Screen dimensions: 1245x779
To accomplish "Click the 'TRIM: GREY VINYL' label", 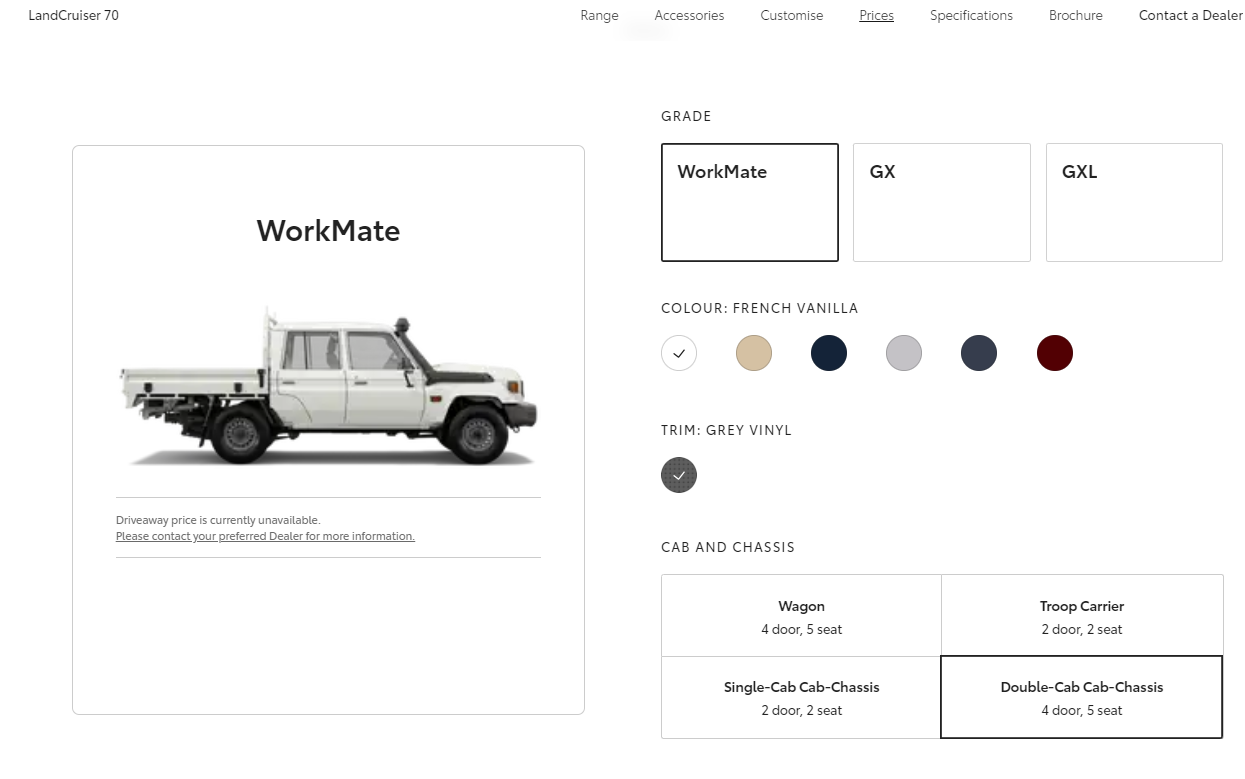I will pyautogui.click(x=726, y=430).
